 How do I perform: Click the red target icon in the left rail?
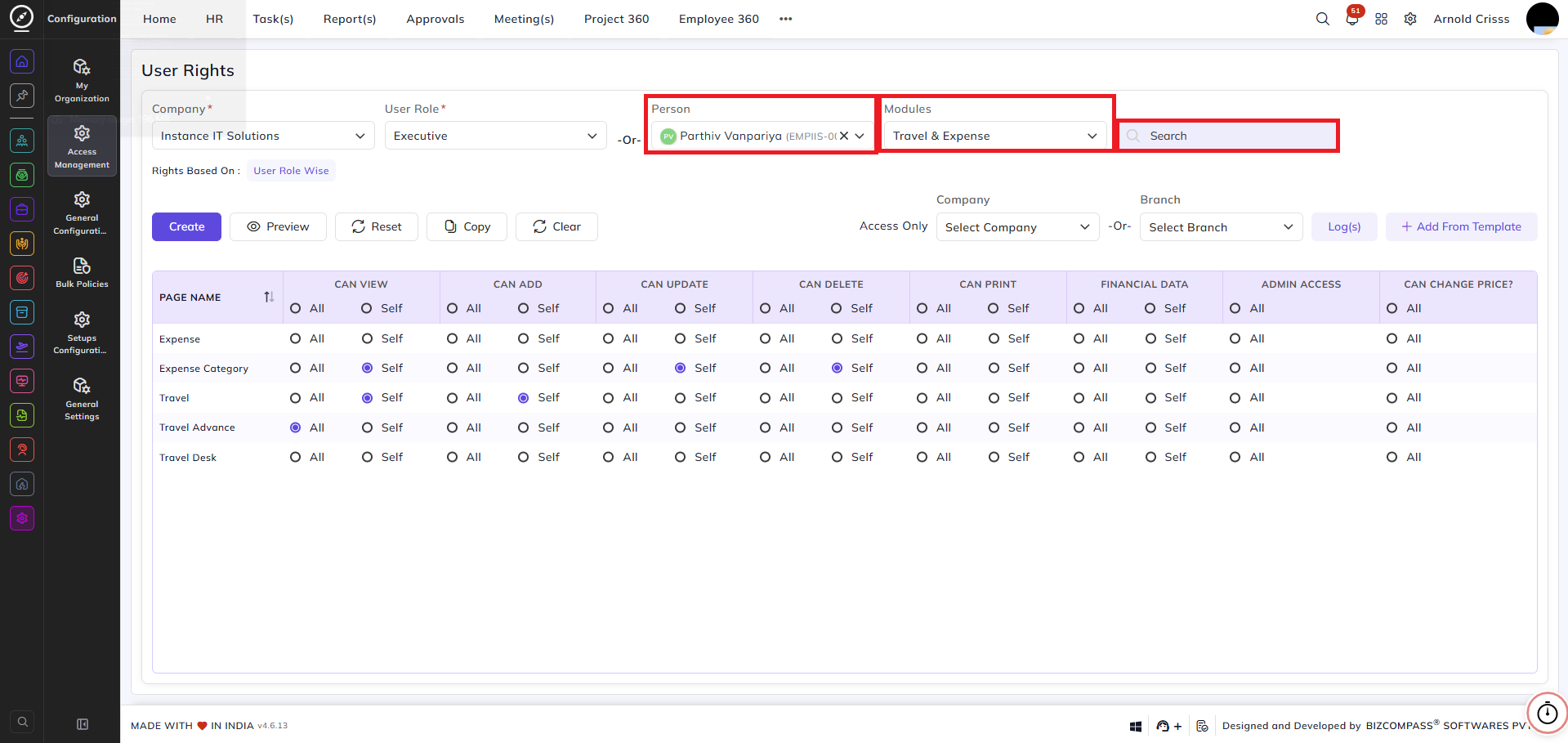22,278
